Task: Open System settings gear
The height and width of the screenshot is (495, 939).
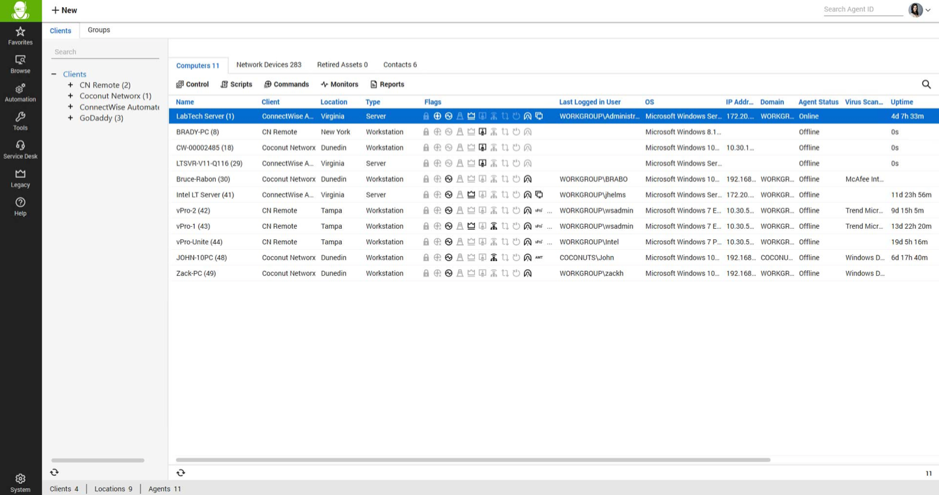Action: 20,482
